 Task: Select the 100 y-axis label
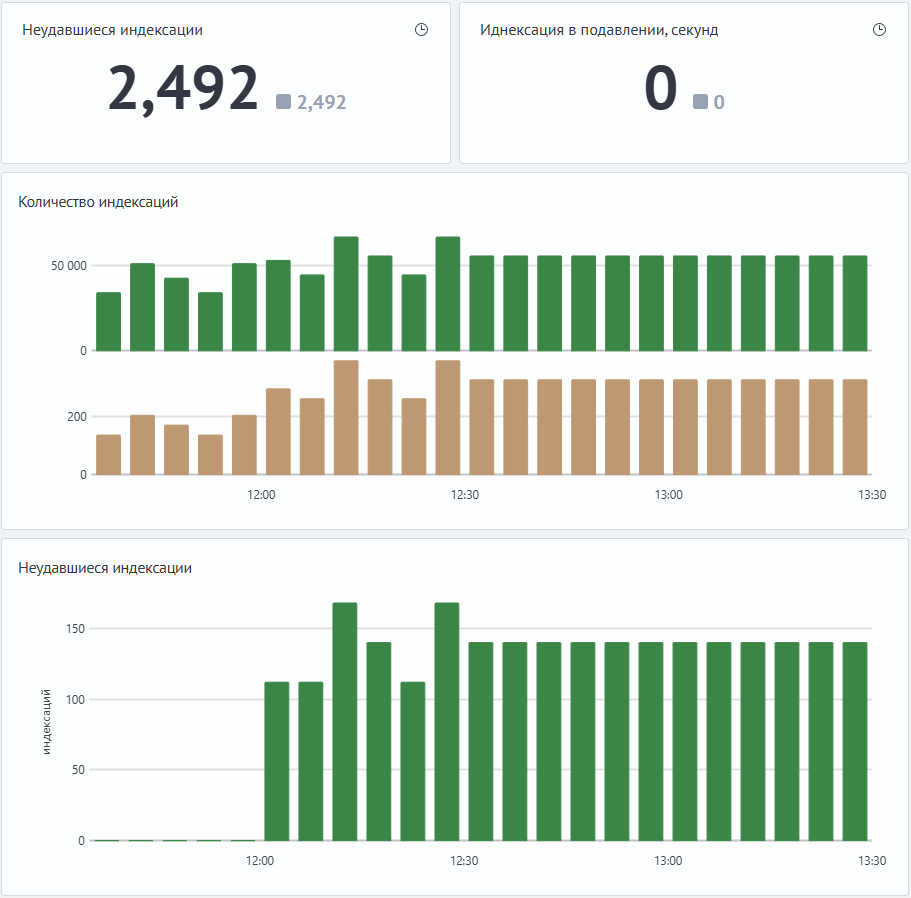coord(76,699)
